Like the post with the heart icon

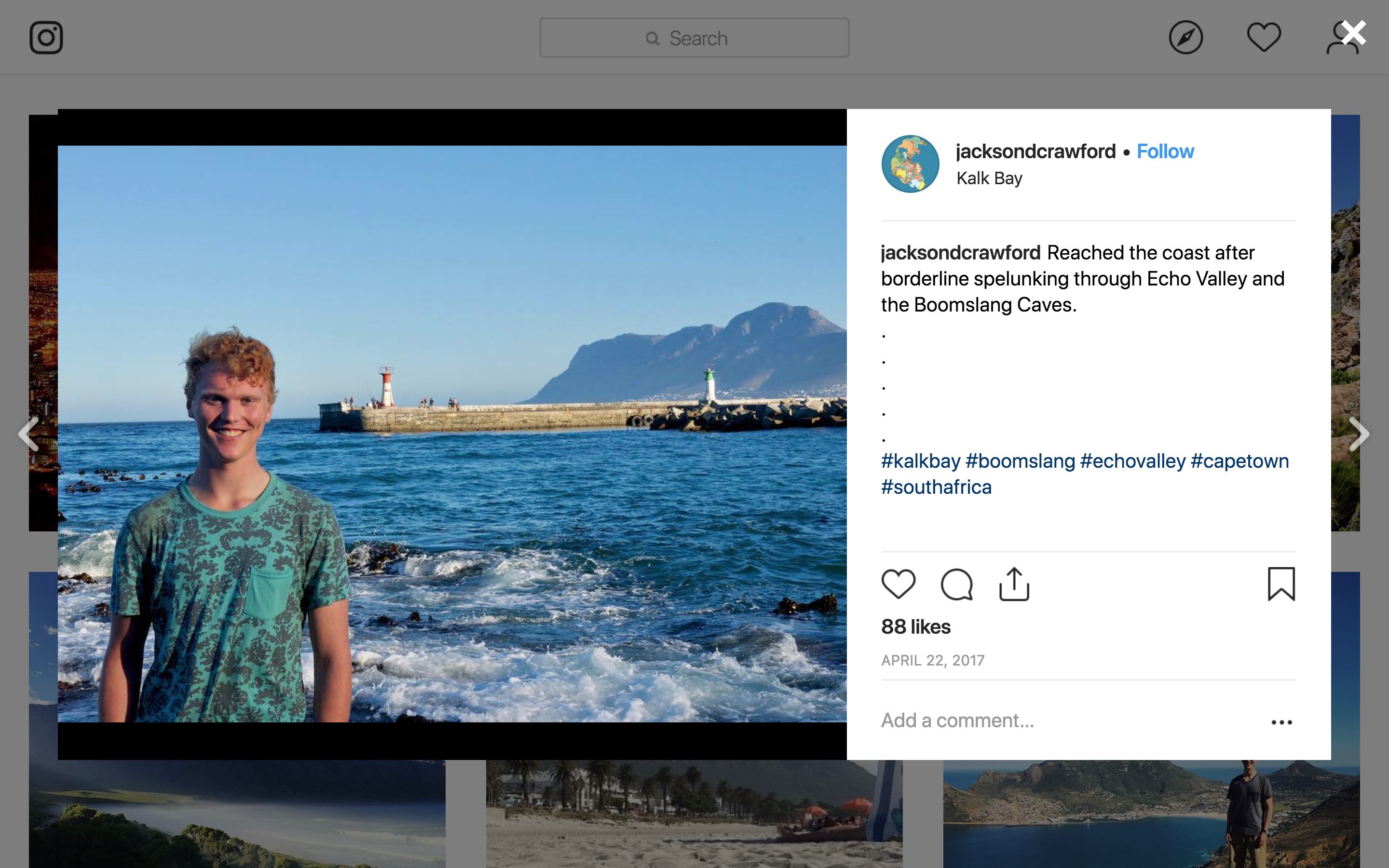898,584
